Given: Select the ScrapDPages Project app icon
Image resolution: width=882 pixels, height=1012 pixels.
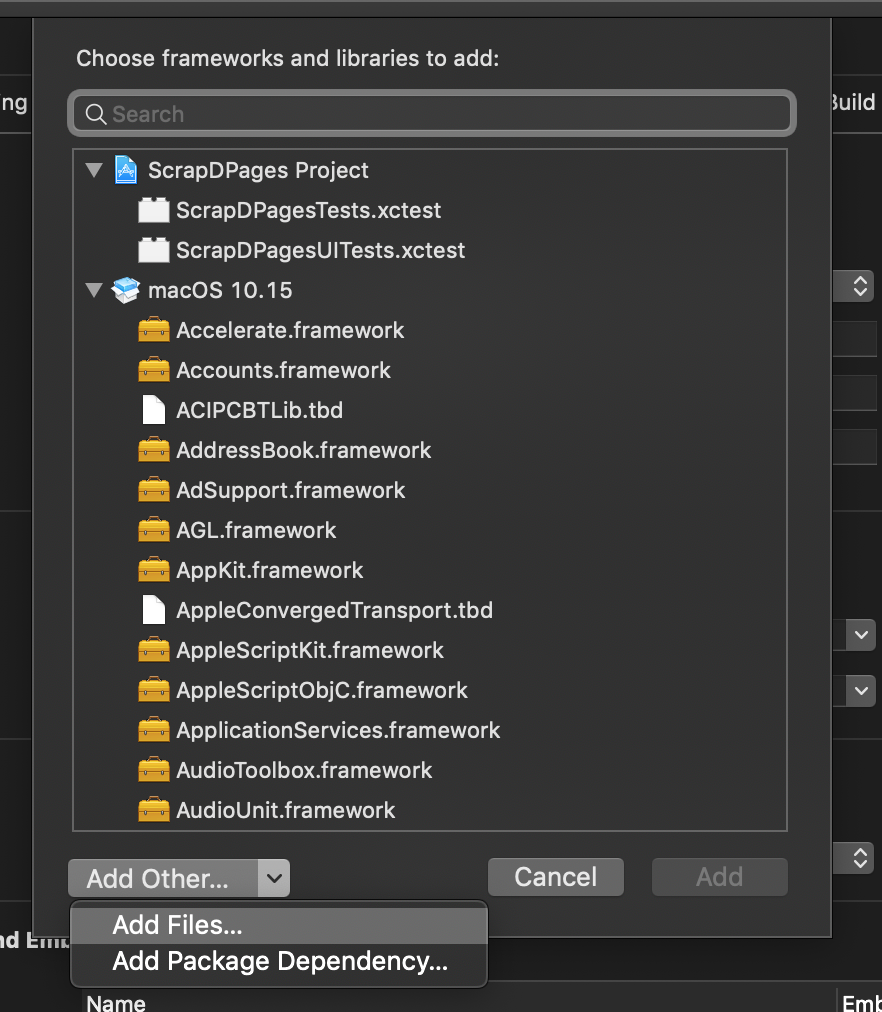Looking at the screenshot, I should [x=126, y=170].
